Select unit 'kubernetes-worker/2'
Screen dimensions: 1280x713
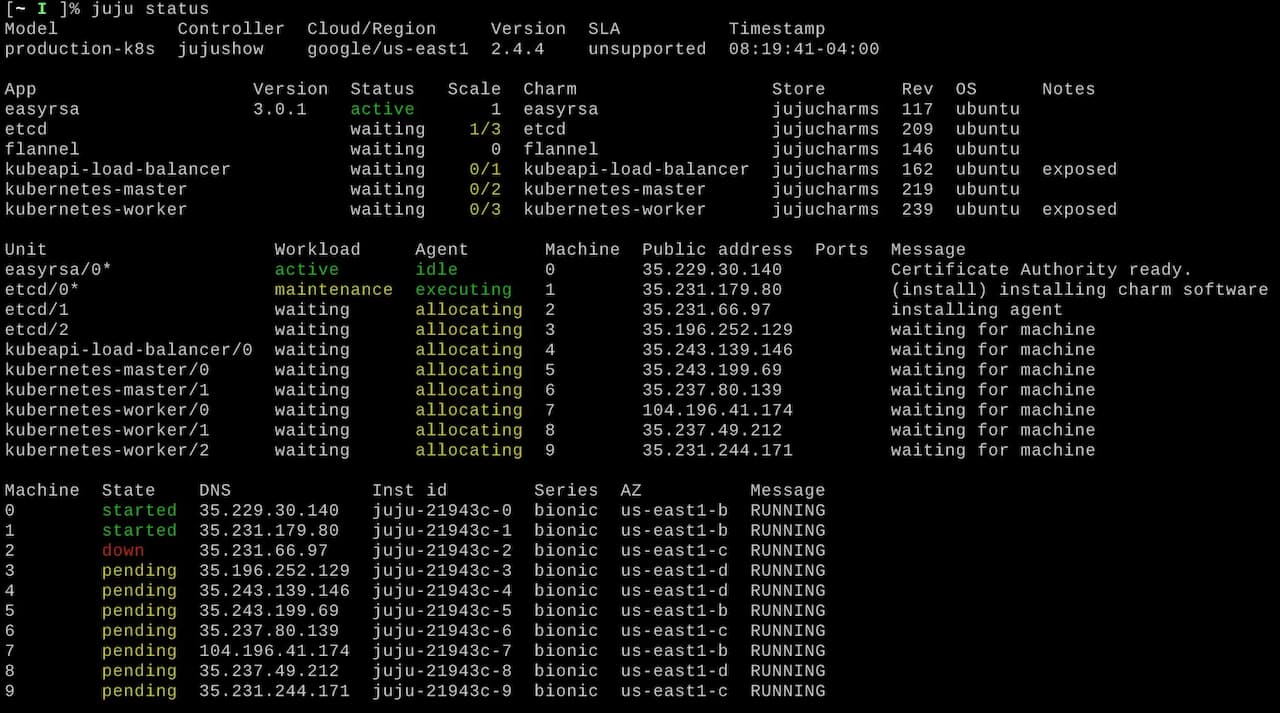click(107, 450)
